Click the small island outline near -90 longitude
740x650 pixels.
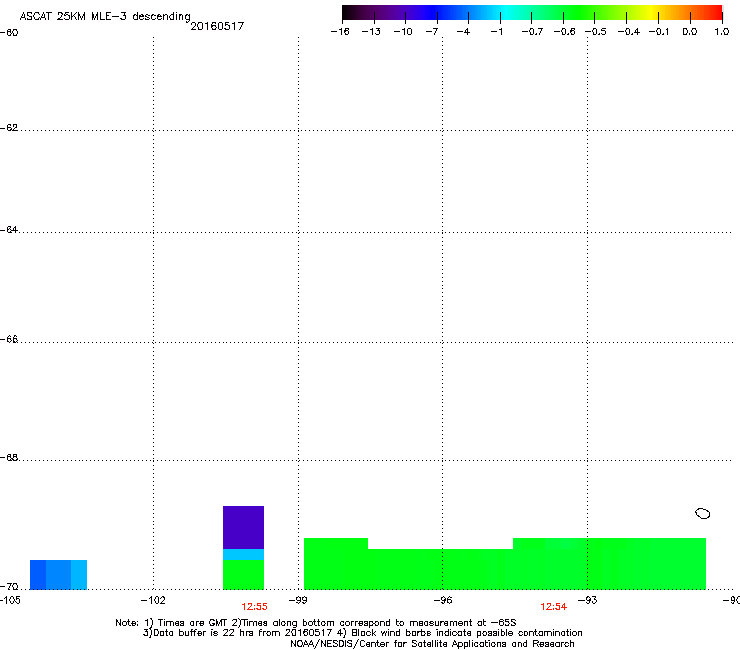pyautogui.click(x=702, y=513)
